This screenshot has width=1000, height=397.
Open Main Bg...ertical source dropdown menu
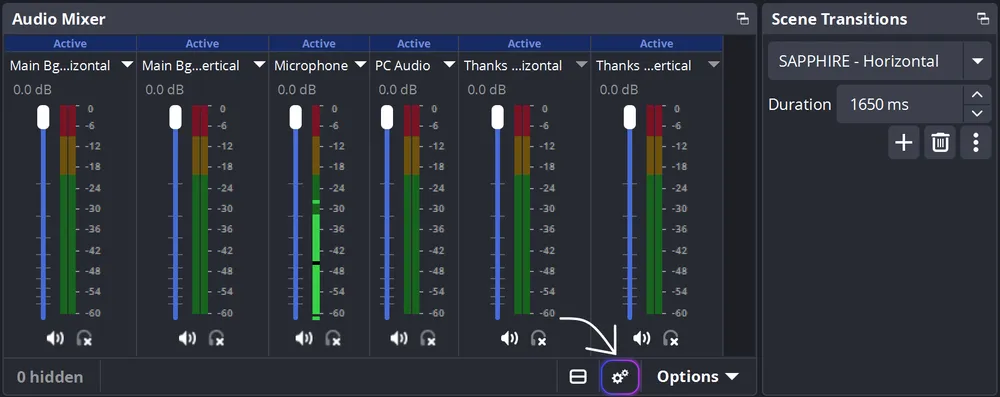tap(259, 65)
